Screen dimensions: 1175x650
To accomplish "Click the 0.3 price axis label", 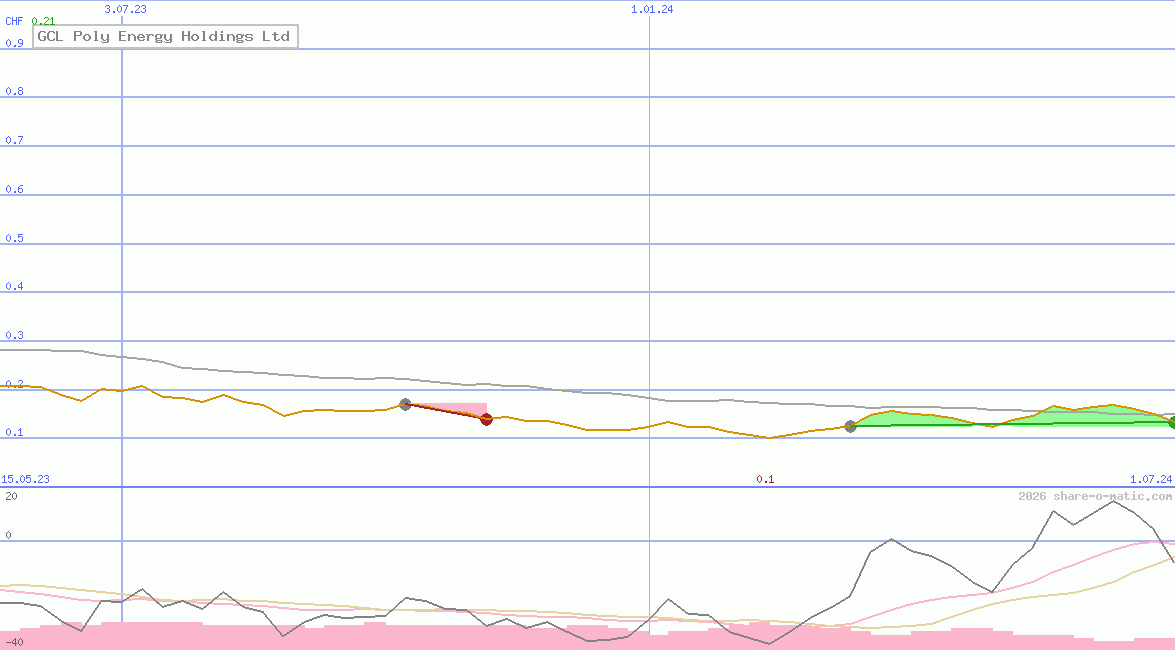I will click(14, 336).
